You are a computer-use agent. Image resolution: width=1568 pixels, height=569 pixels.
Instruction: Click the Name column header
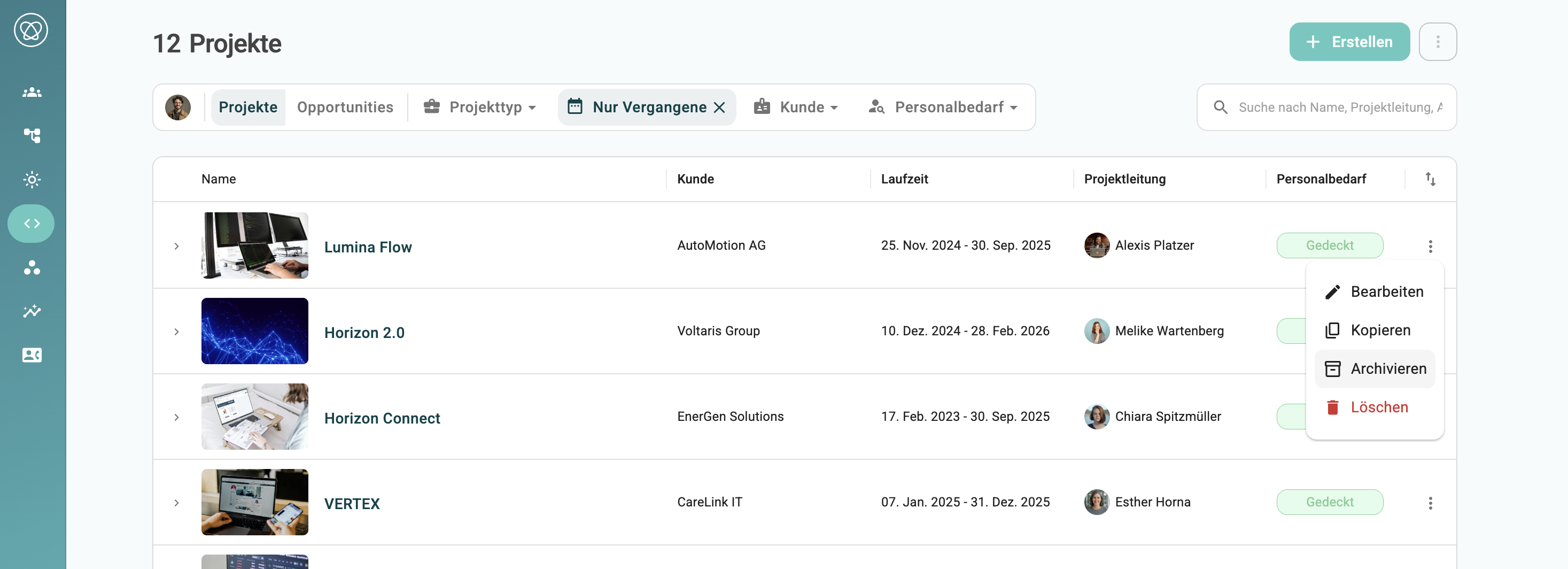click(x=219, y=179)
